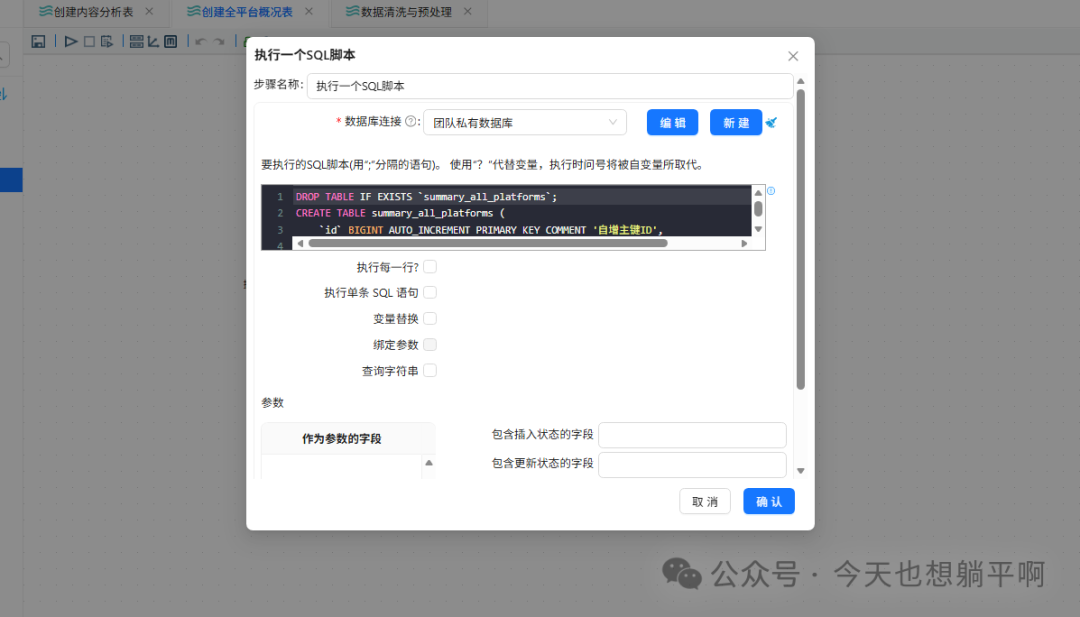Switch to the 数据清洗与预处理 tab
This screenshot has height=617, width=1080.
(x=406, y=12)
